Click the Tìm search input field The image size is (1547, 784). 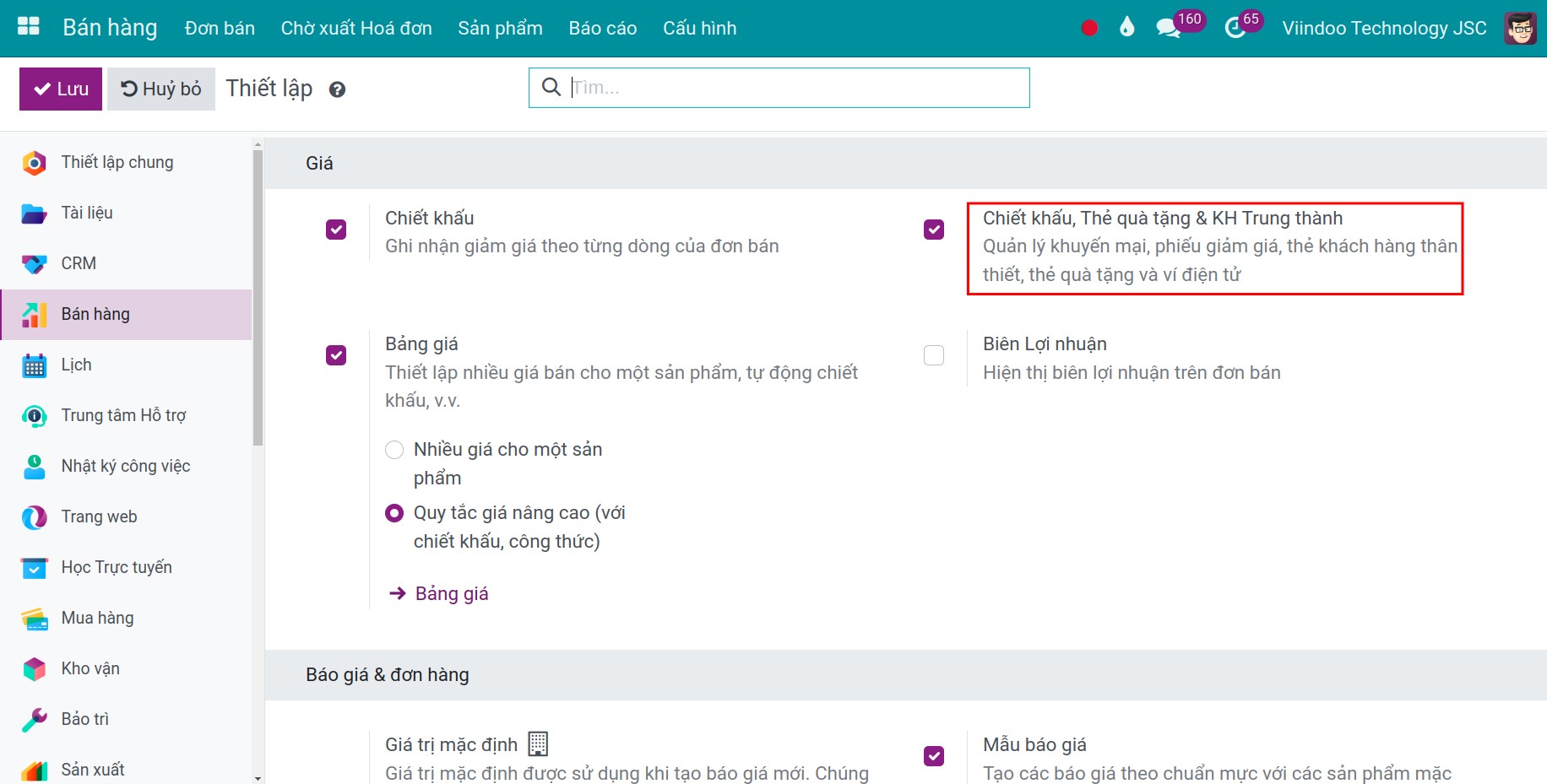[794, 88]
